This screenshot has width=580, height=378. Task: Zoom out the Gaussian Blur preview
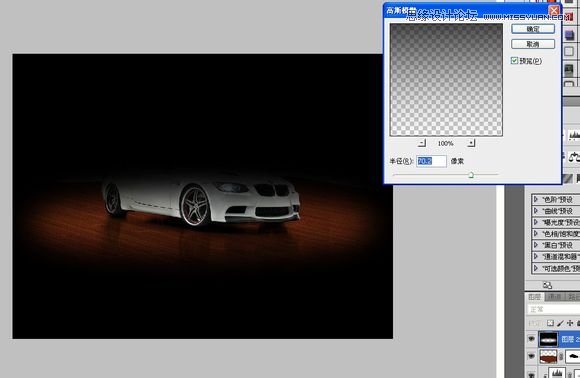[422, 143]
